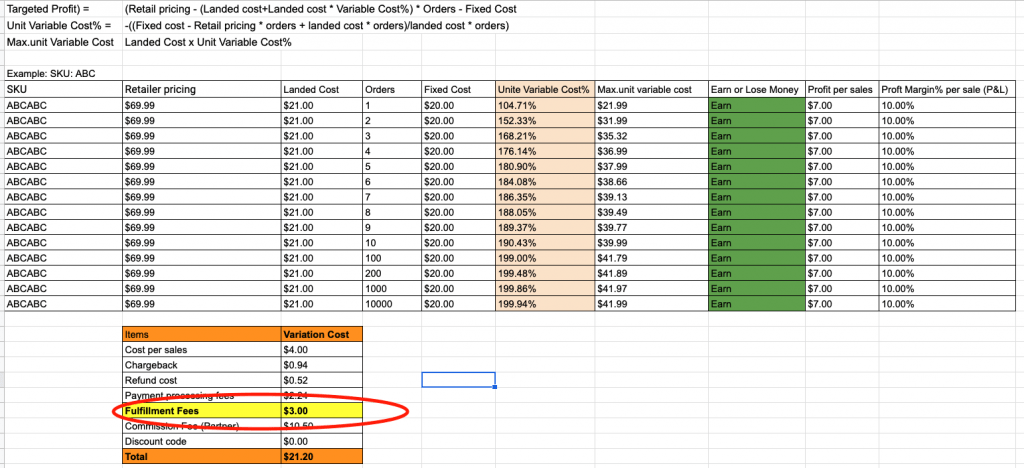This screenshot has height=468, width=1024.
Task: Click the Earn cell in the 104.71% row
Action: tap(756, 105)
